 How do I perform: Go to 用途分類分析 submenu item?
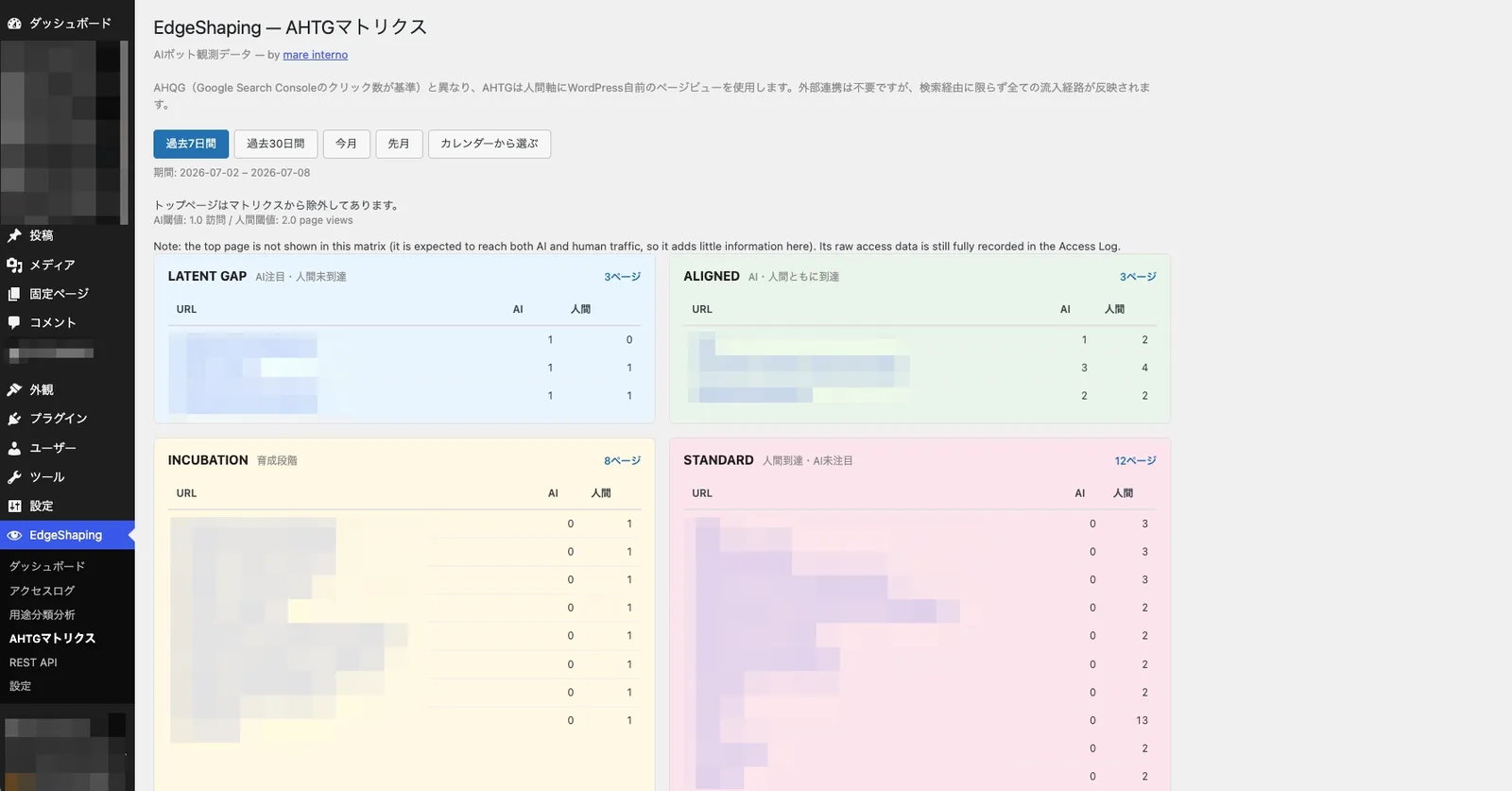click(42, 614)
